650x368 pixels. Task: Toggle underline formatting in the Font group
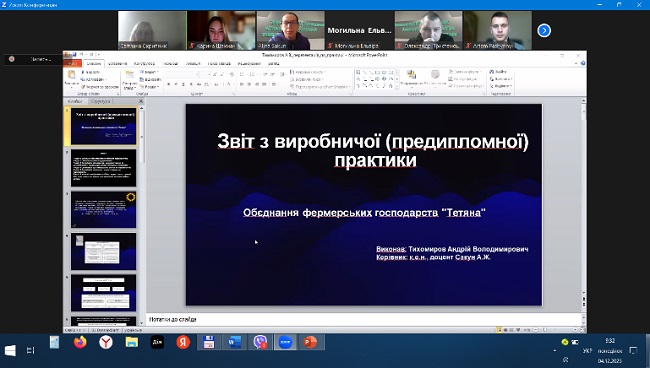[x=183, y=84]
